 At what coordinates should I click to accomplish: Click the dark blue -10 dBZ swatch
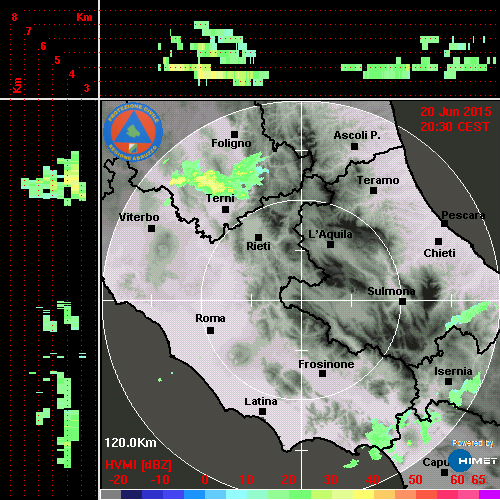point(153,494)
